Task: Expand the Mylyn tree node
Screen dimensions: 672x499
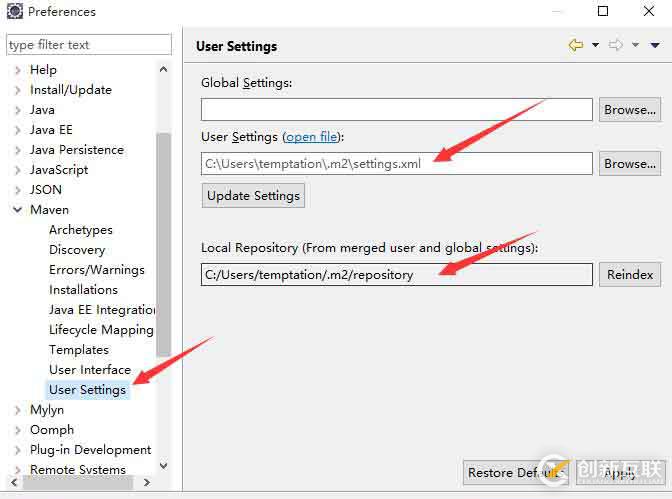Action: coord(17,410)
